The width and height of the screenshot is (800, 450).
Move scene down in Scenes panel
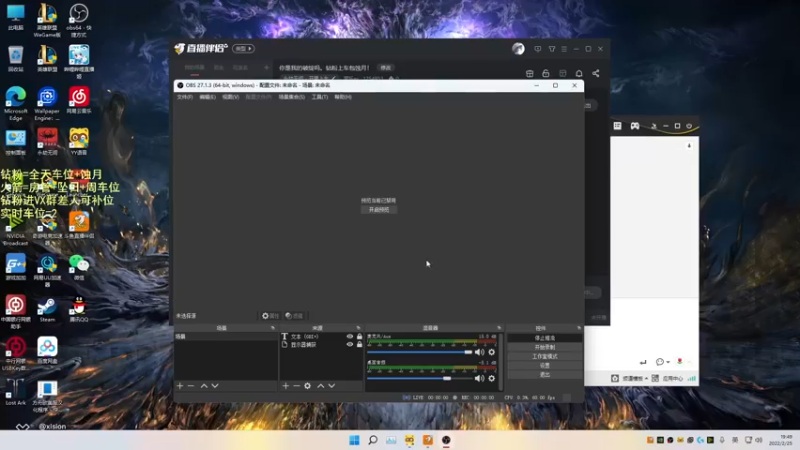click(x=215, y=386)
